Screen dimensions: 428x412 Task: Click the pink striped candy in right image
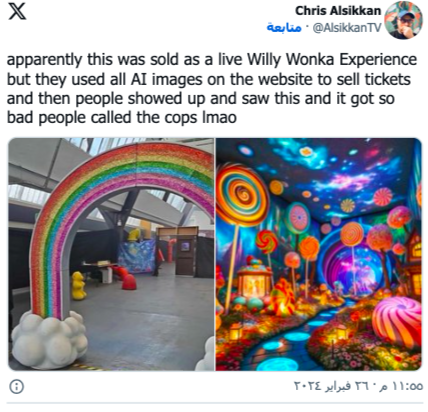pyautogui.click(x=397, y=322)
